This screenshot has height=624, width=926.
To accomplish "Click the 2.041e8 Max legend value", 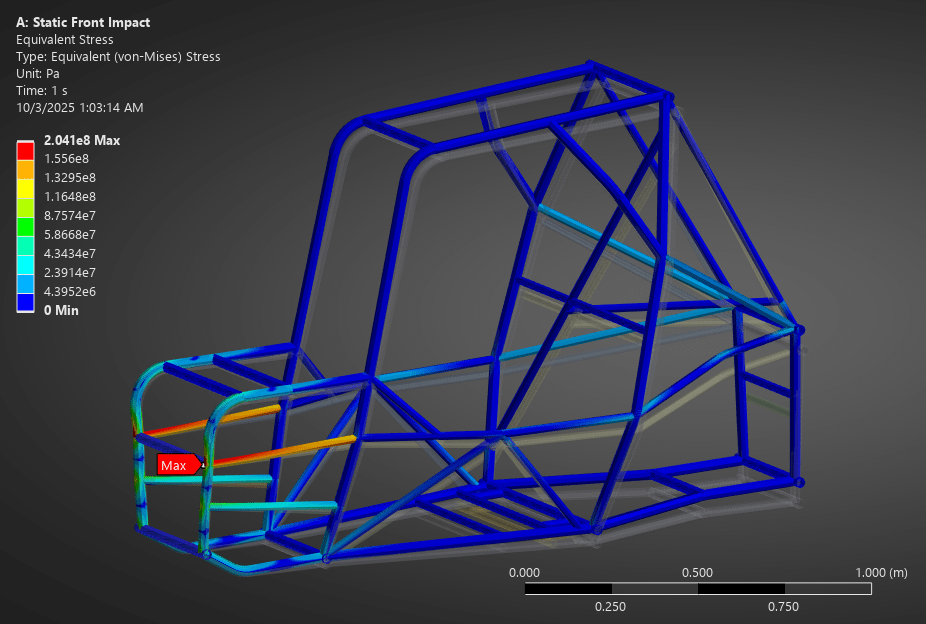I will point(82,140).
